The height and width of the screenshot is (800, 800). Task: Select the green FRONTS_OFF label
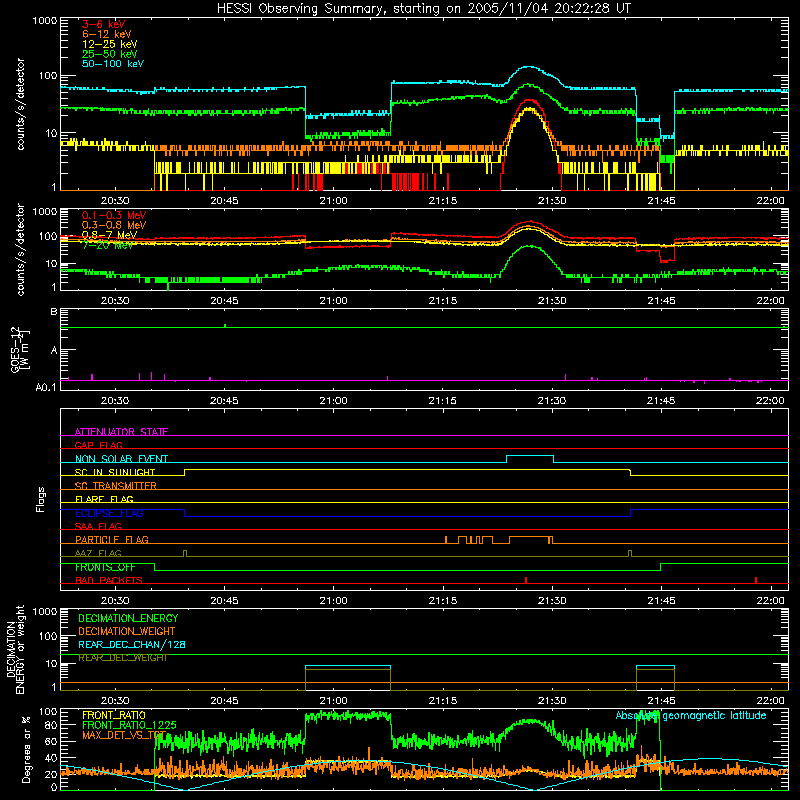(105, 567)
